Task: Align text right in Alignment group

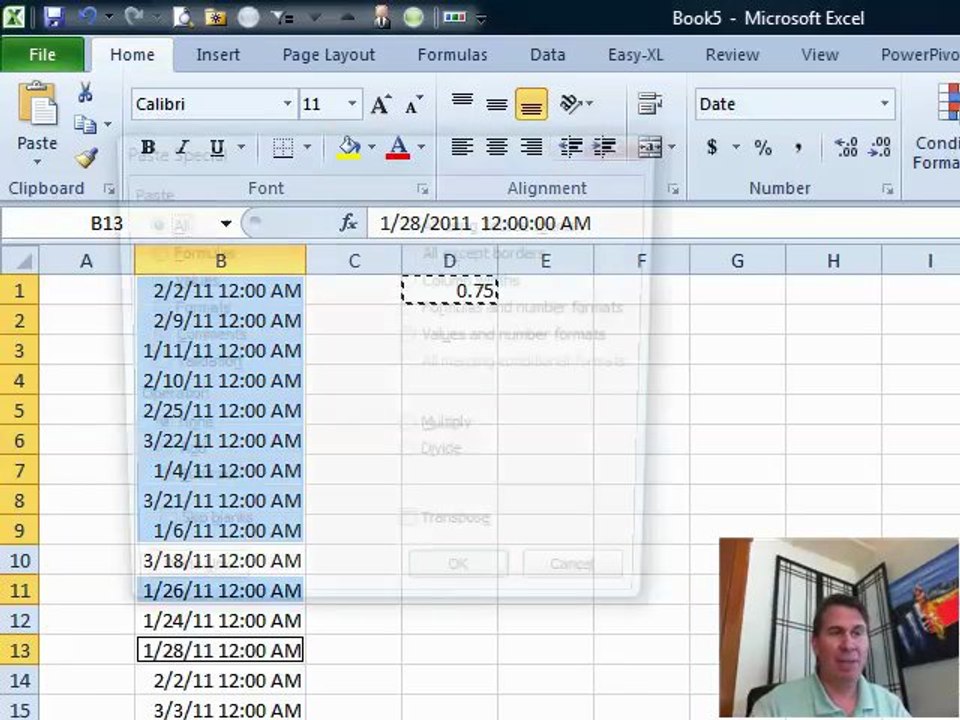Action: tap(531, 147)
